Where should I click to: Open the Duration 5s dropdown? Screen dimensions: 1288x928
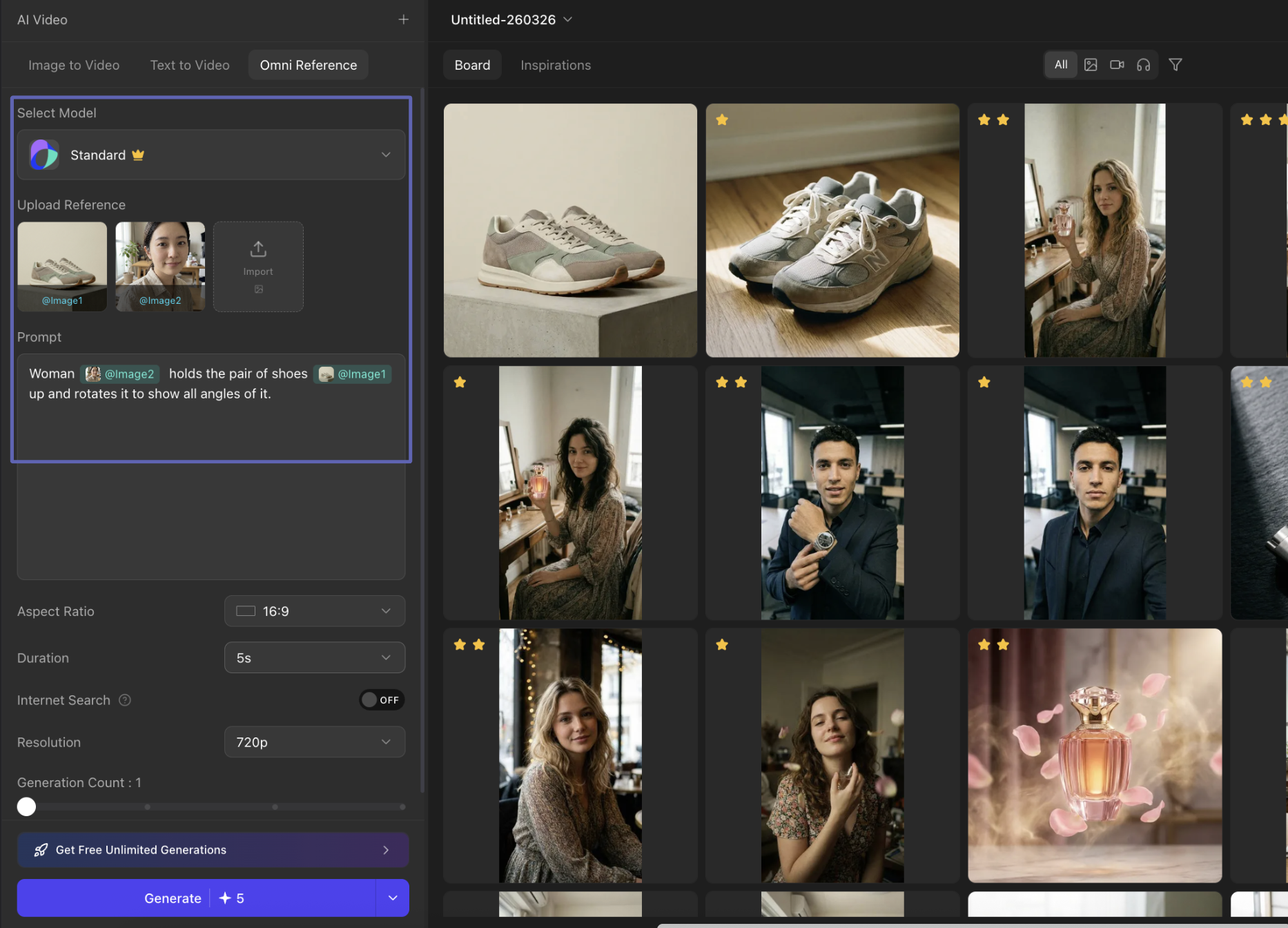(x=314, y=658)
